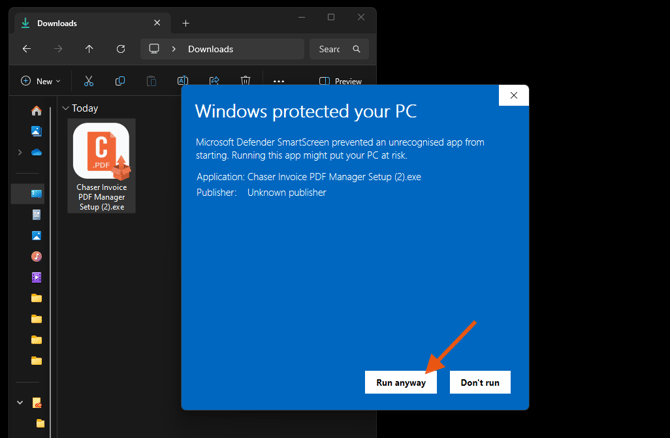Click the Copy icon in toolbar
This screenshot has width=670, height=438.
pos(120,81)
